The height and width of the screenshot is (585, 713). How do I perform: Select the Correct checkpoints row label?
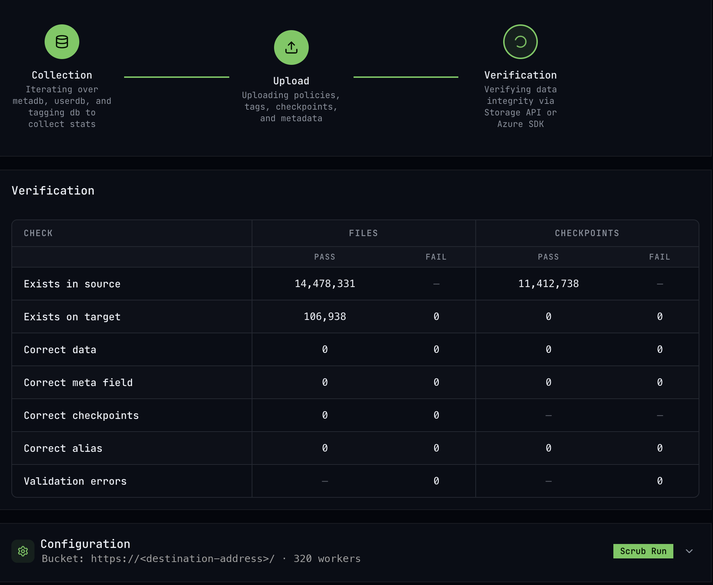81,415
